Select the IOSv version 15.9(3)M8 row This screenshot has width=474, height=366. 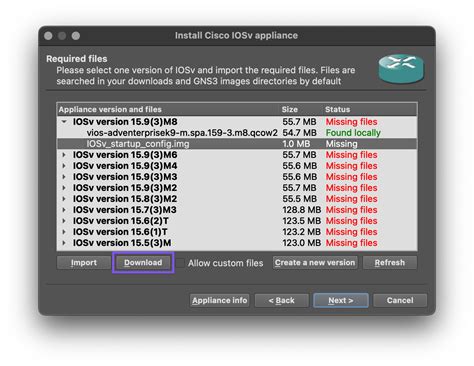click(x=237, y=122)
